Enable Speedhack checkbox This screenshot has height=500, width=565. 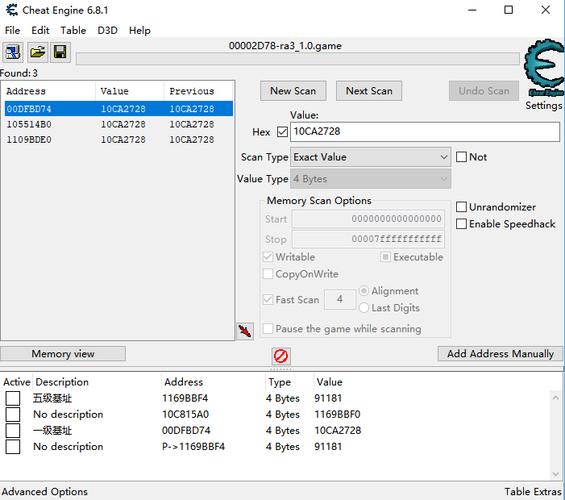tap(462, 224)
